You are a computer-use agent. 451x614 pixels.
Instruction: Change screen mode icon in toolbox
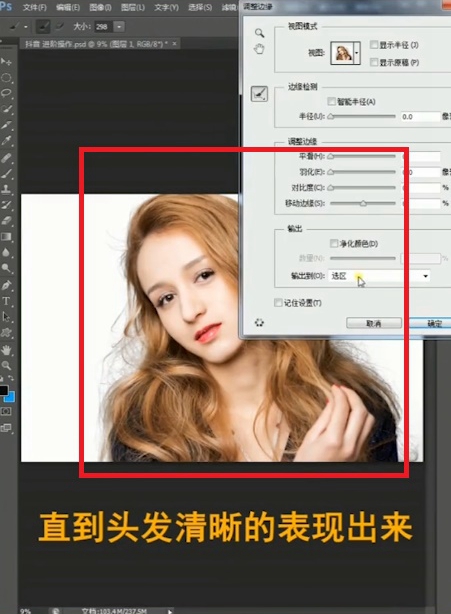click(x=6, y=428)
